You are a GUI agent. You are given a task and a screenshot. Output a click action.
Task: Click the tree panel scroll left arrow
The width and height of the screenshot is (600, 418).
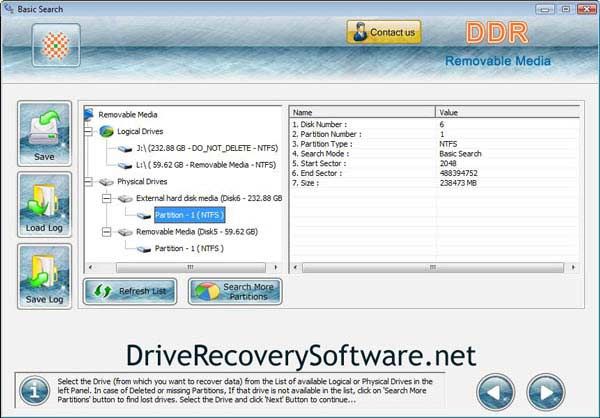click(x=90, y=267)
